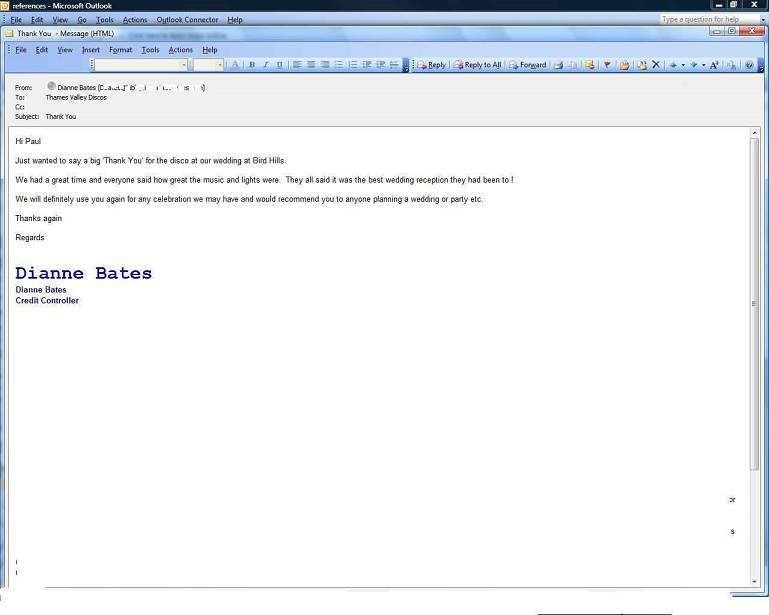Screen dimensions: 769x615
Task: Expand the font name dropdown
Action: point(183,65)
